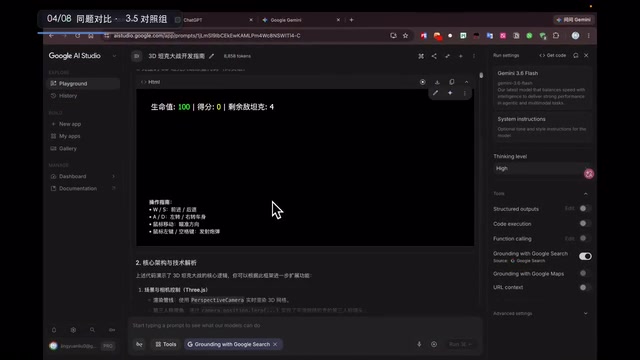Click Get code button

[553, 55]
